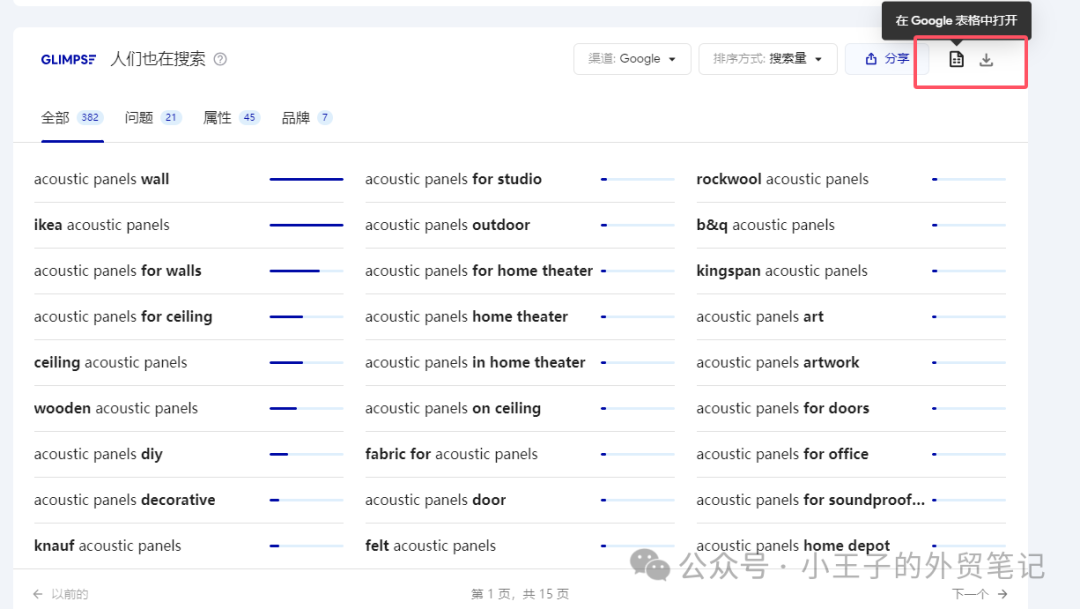The width and height of the screenshot is (1080, 609).
Task: Click the download icon
Action: [986, 59]
